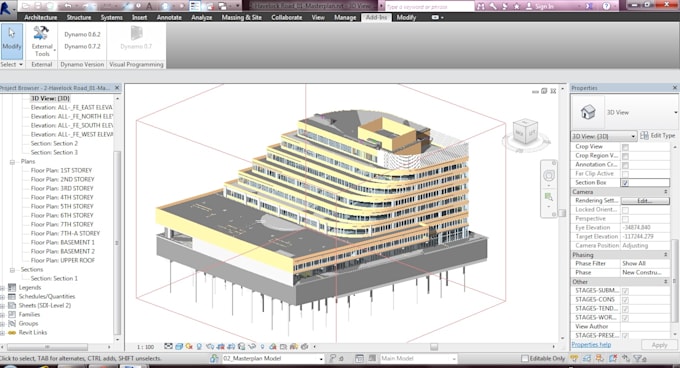Click the 1 : 100 view scale

point(145,347)
